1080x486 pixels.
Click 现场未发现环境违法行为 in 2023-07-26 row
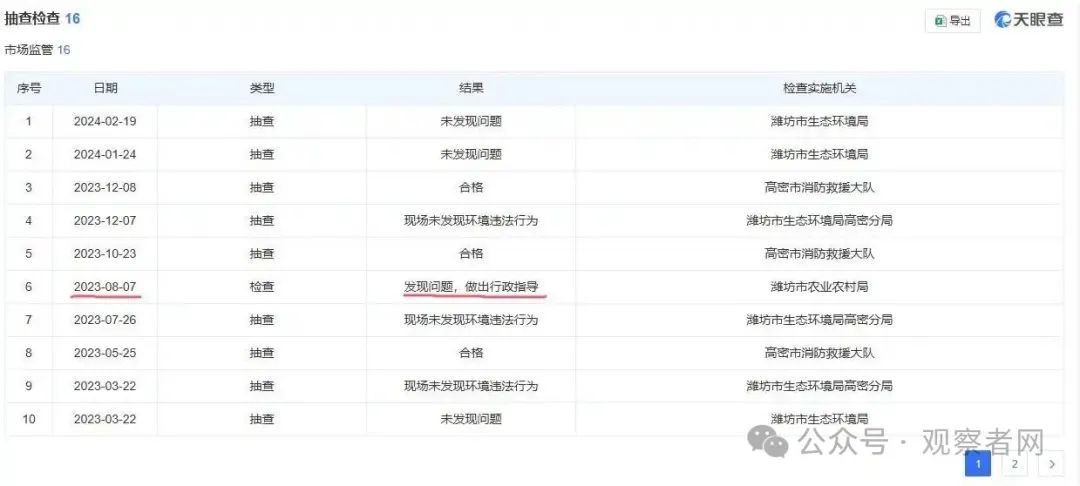pos(471,319)
